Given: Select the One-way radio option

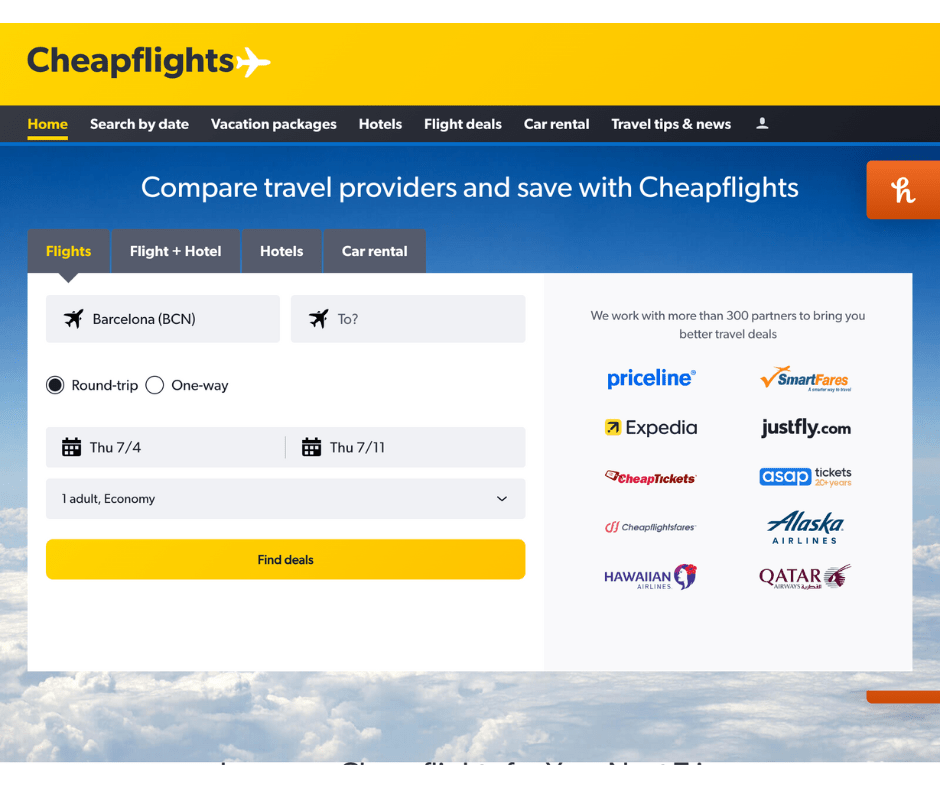Looking at the screenshot, I should (155, 385).
